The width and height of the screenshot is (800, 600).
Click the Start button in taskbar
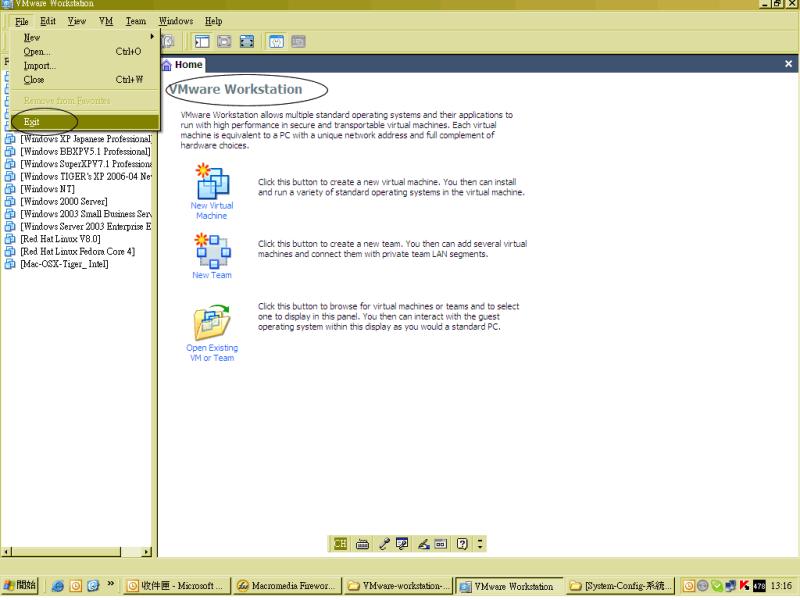pos(20,586)
